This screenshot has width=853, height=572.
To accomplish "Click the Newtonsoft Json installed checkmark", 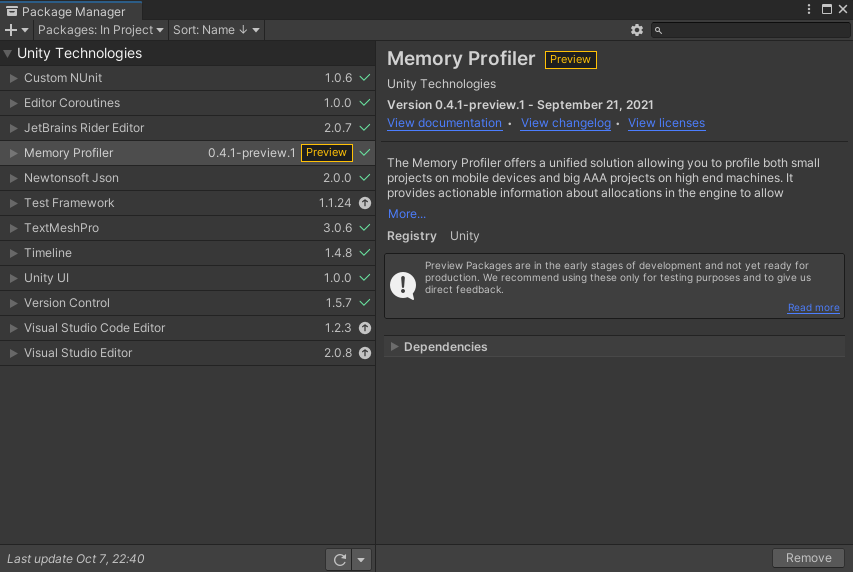I will tap(365, 178).
